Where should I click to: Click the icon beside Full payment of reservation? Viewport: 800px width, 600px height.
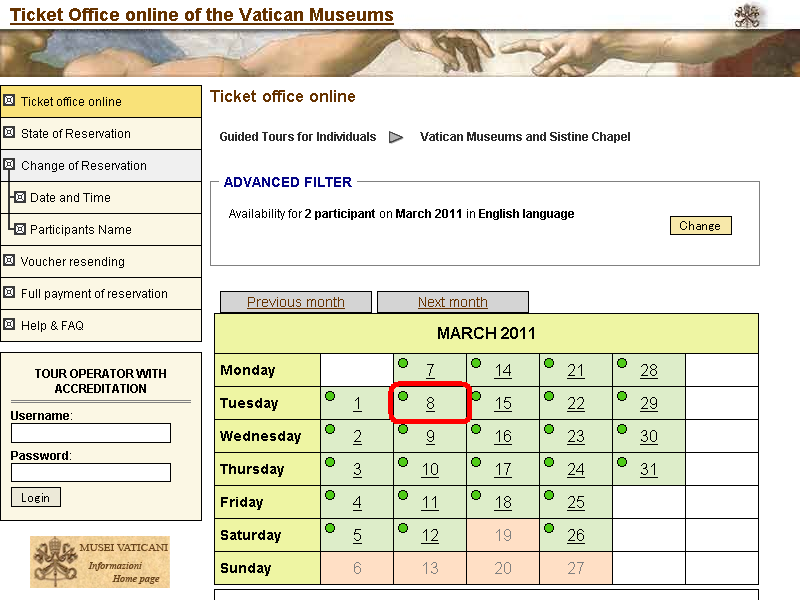pyautogui.click(x=9, y=292)
